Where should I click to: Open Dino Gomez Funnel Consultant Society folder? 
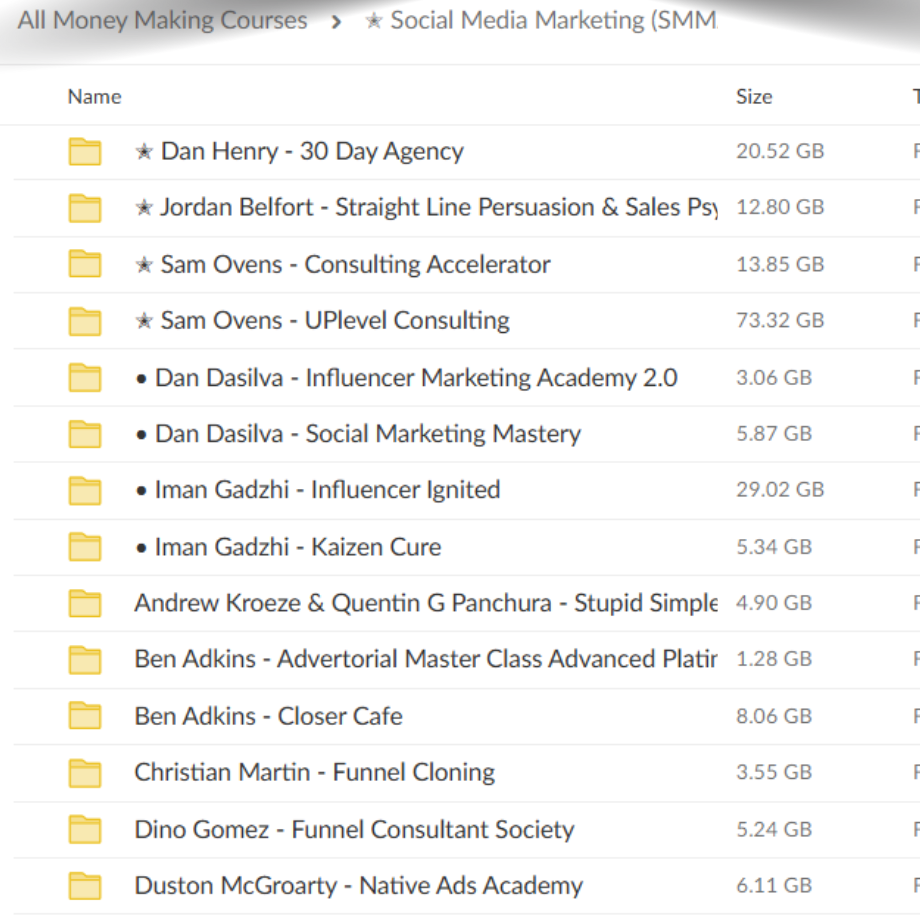[354, 829]
